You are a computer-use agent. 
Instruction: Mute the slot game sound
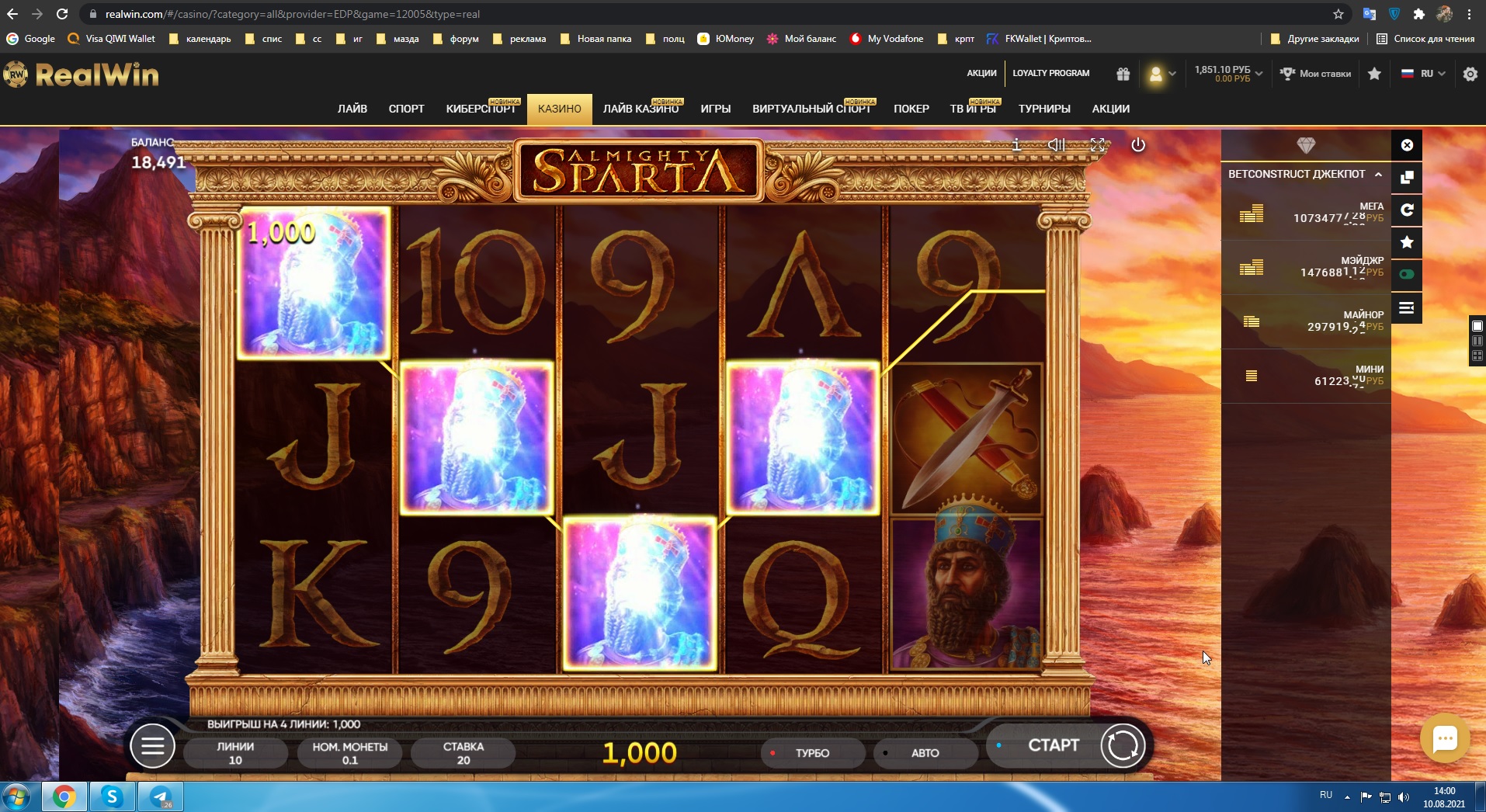tap(1057, 145)
